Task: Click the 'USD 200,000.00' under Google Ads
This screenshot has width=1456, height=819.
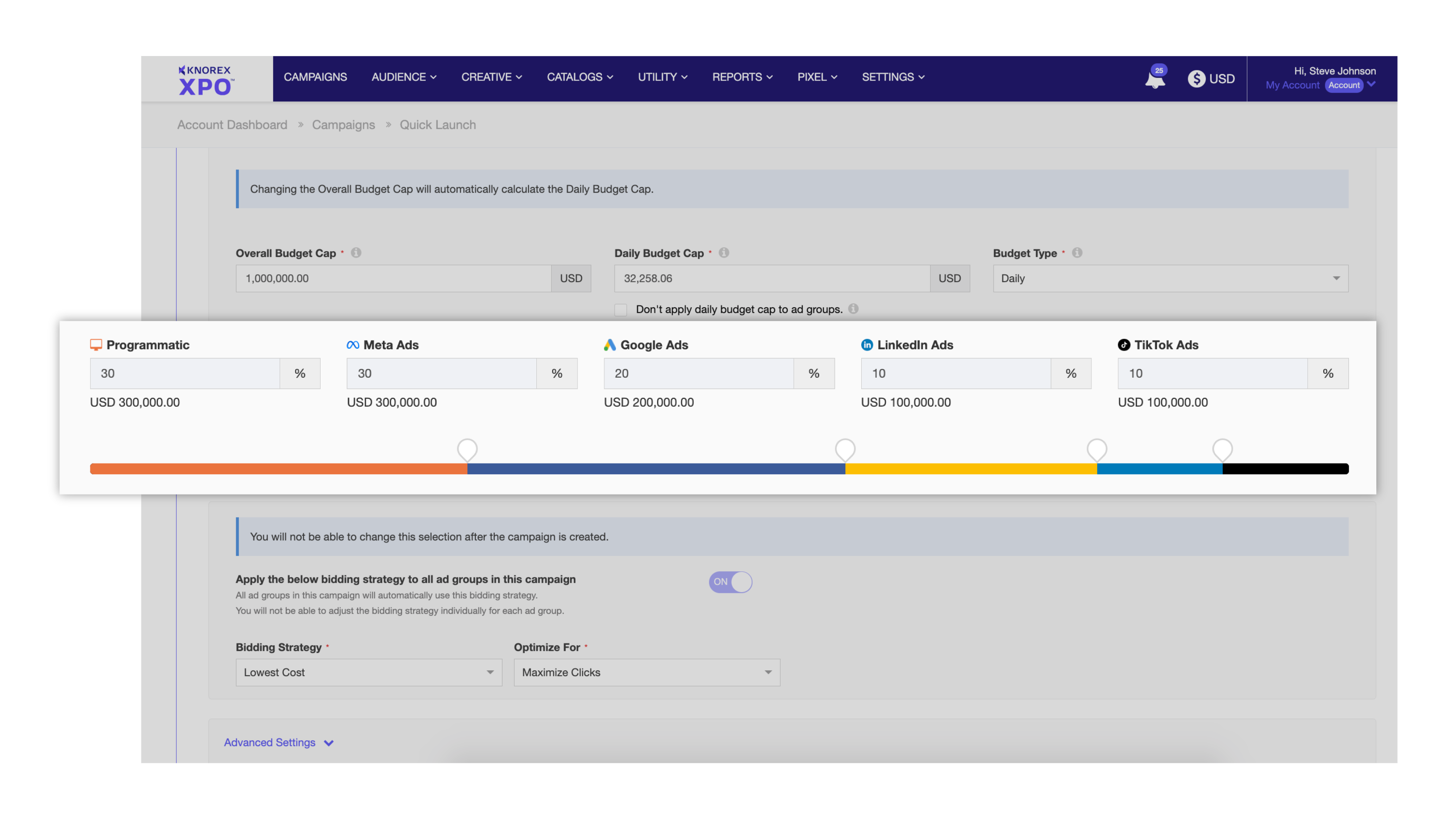Action: (x=648, y=402)
